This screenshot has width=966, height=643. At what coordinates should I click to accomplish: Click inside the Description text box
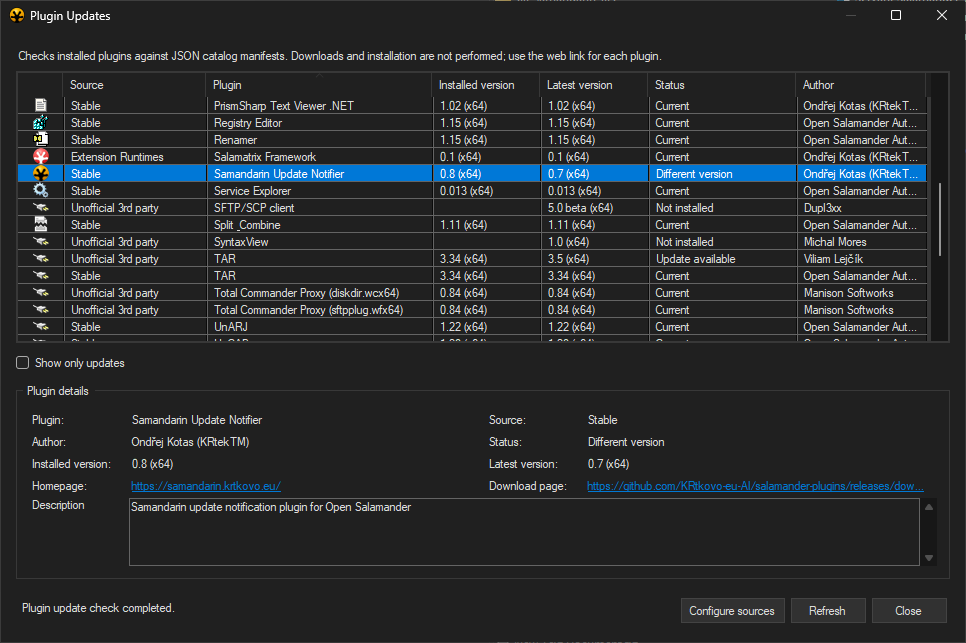[524, 532]
